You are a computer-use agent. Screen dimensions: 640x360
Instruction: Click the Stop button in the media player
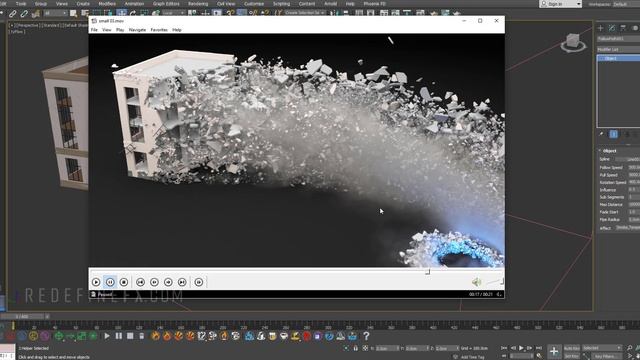tap(124, 282)
